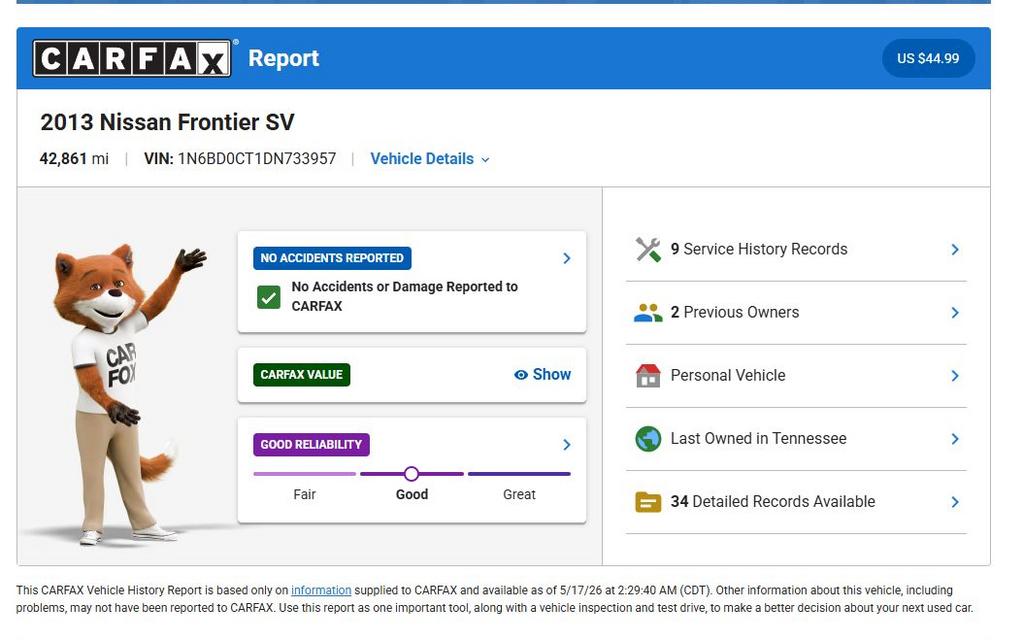Follow the information link in disclaimer
The height and width of the screenshot is (640, 1024).
click(x=321, y=590)
